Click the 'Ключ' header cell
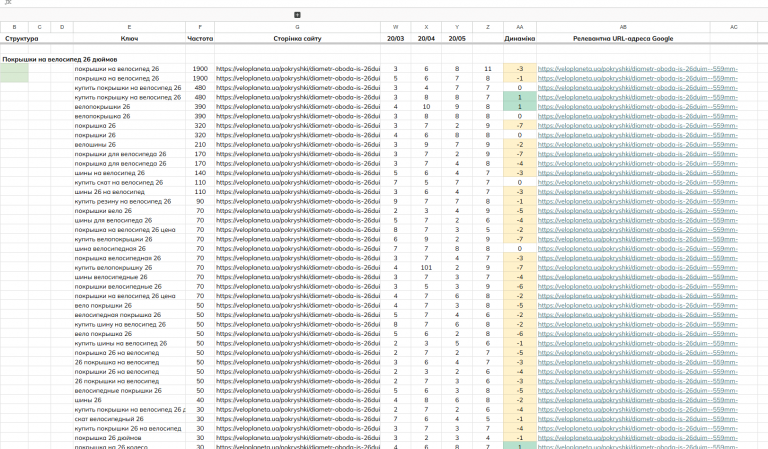Image resolution: width=768 pixels, height=449 pixels. [129, 38]
